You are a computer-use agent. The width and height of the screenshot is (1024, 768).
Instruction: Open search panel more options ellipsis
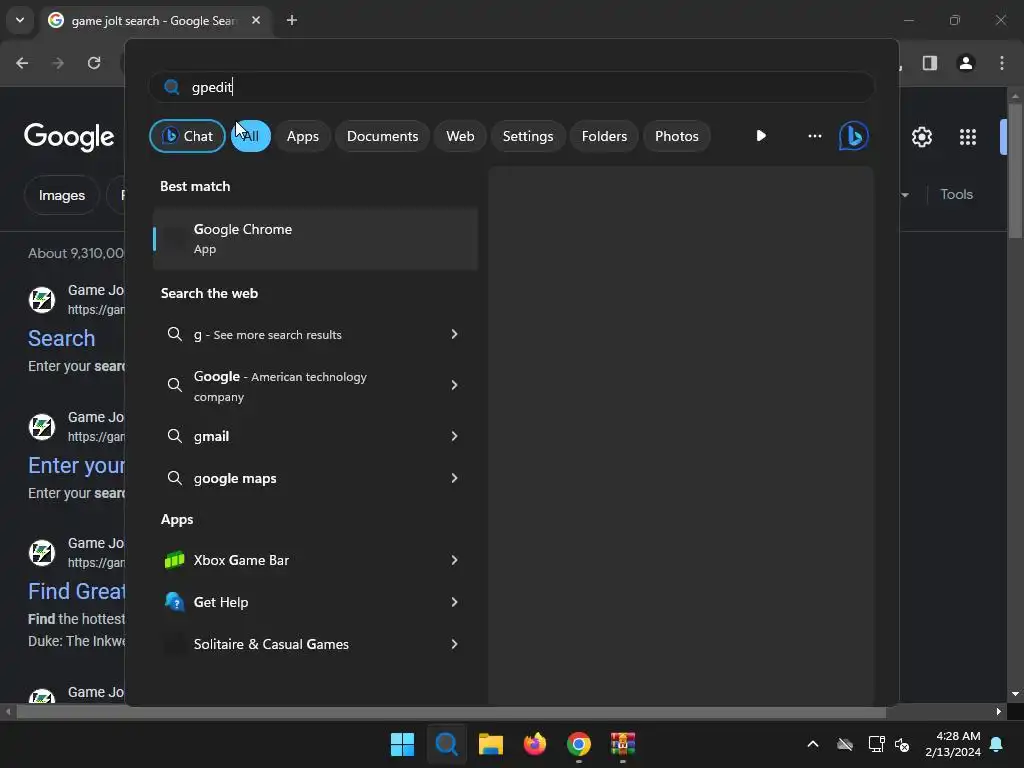point(814,136)
